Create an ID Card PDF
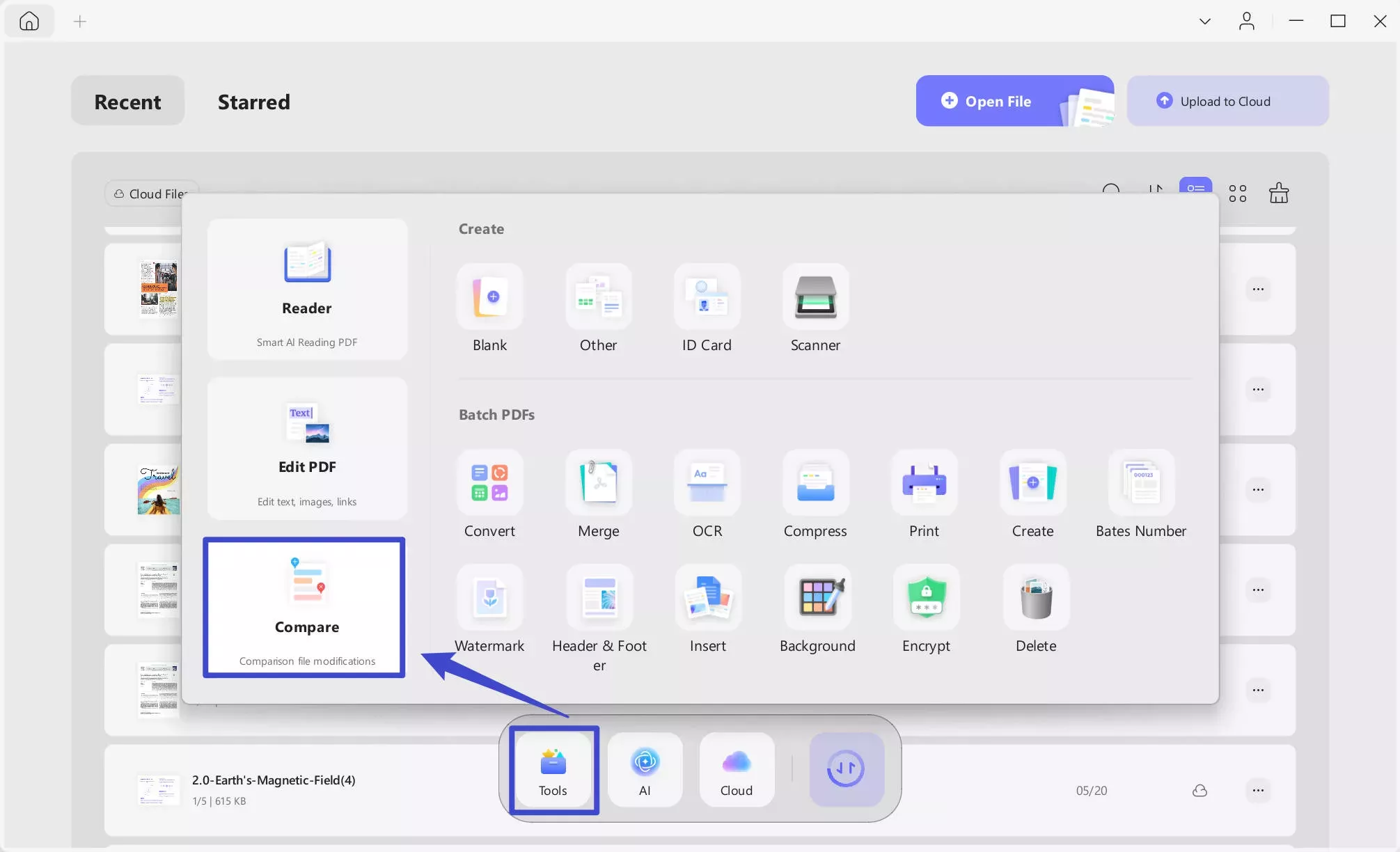Viewport: 1400px width, 852px height. 707,297
